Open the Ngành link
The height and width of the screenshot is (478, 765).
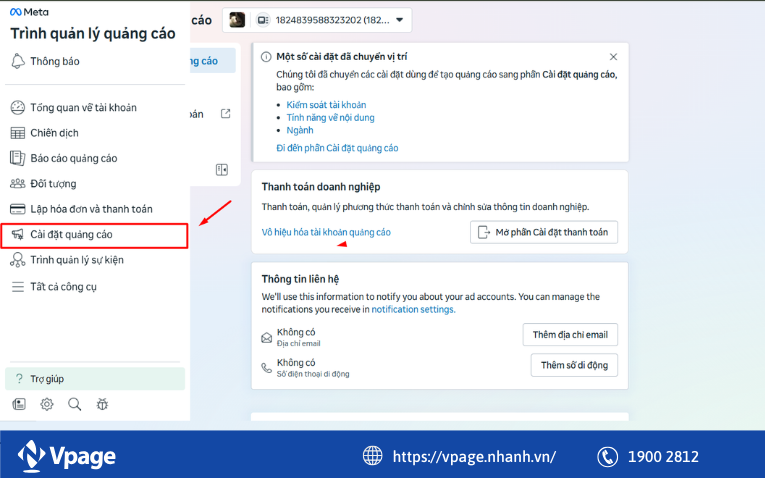click(300, 130)
